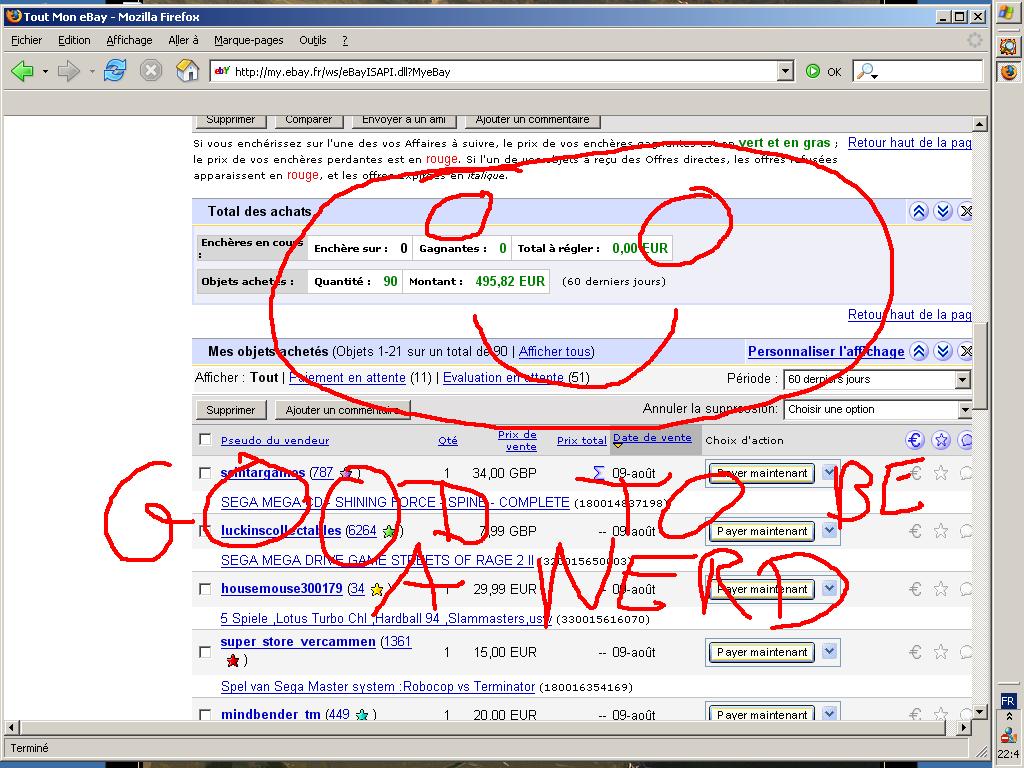Click Supprimer button above the purchases table
The width and height of the screenshot is (1024, 768).
coord(231,410)
